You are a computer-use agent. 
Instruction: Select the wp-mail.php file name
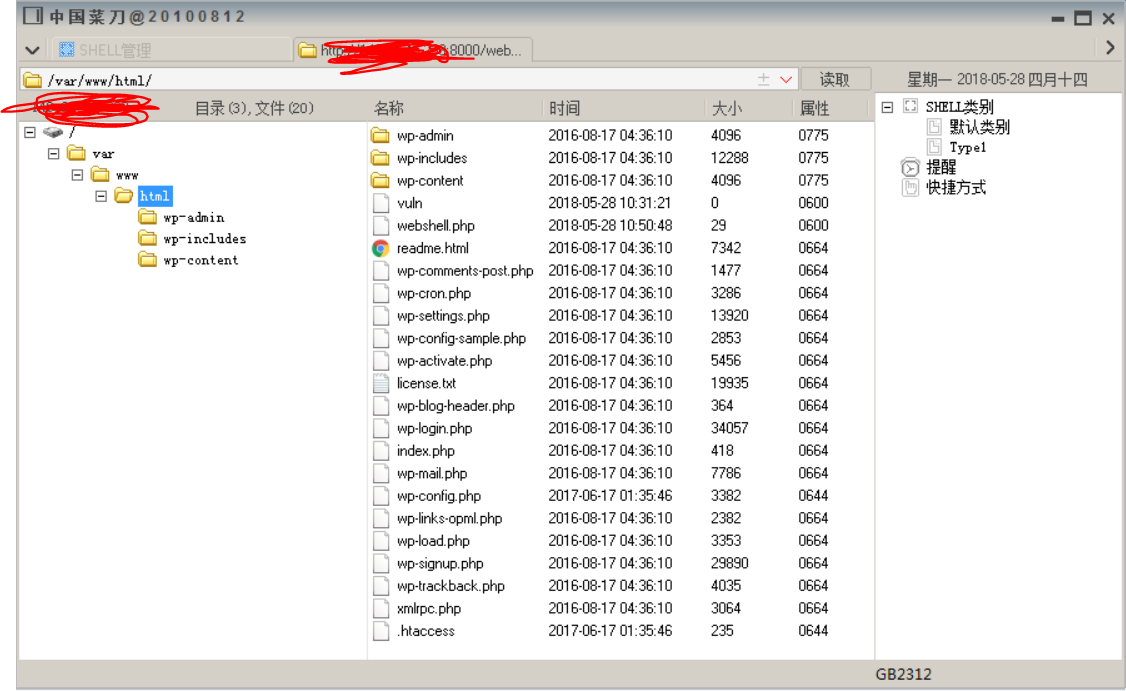pyautogui.click(x=432, y=474)
